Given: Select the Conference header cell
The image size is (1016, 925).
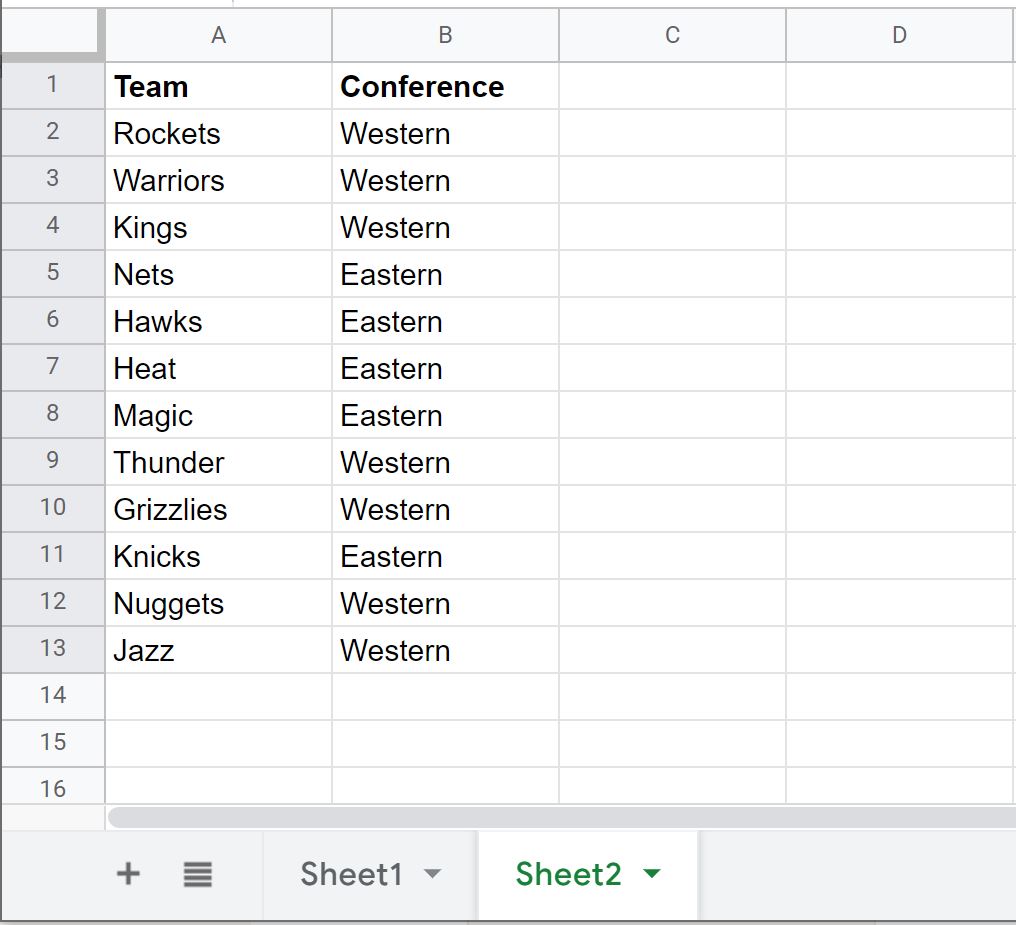Looking at the screenshot, I should point(445,86).
